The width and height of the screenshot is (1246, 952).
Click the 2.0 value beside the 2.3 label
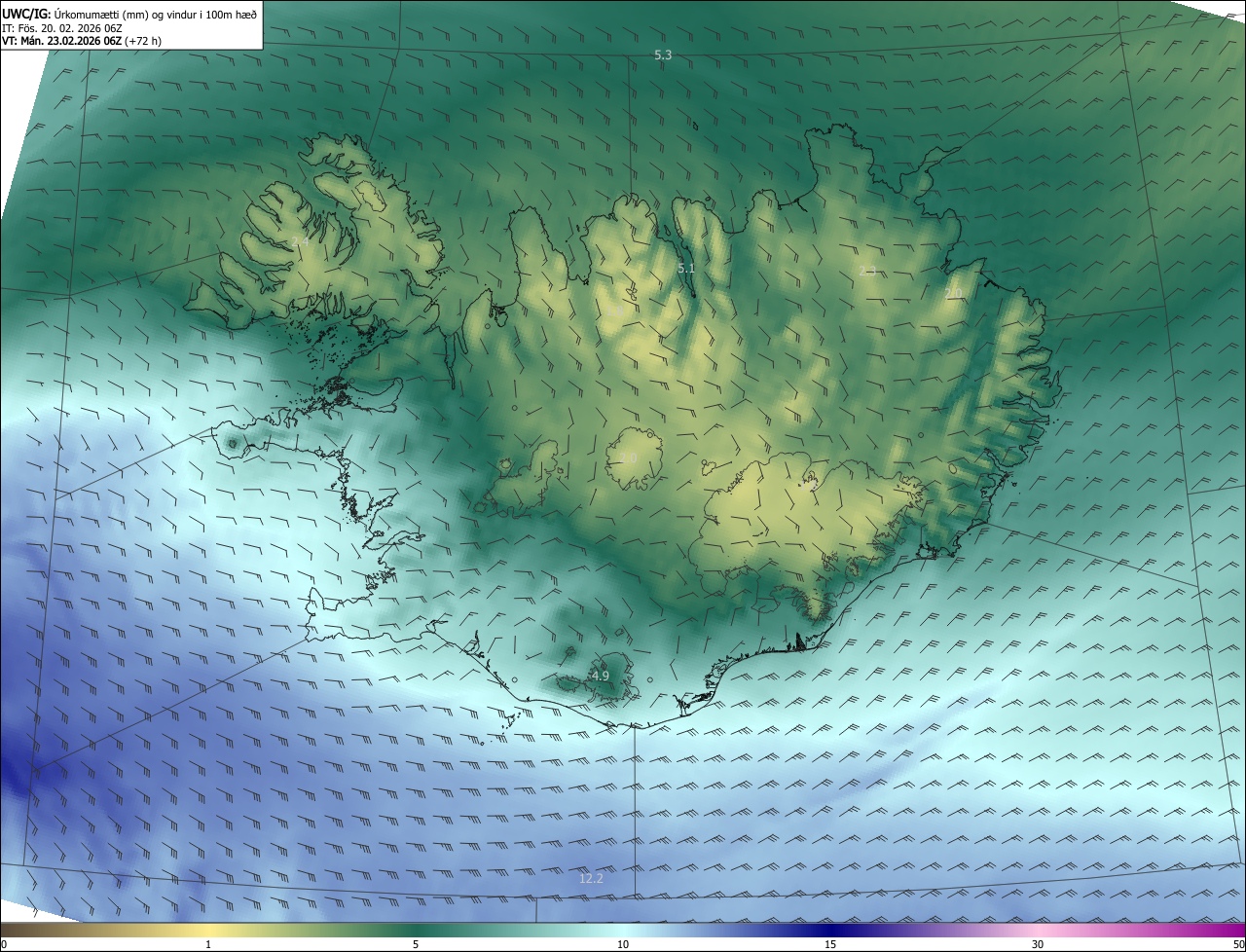coord(953,293)
